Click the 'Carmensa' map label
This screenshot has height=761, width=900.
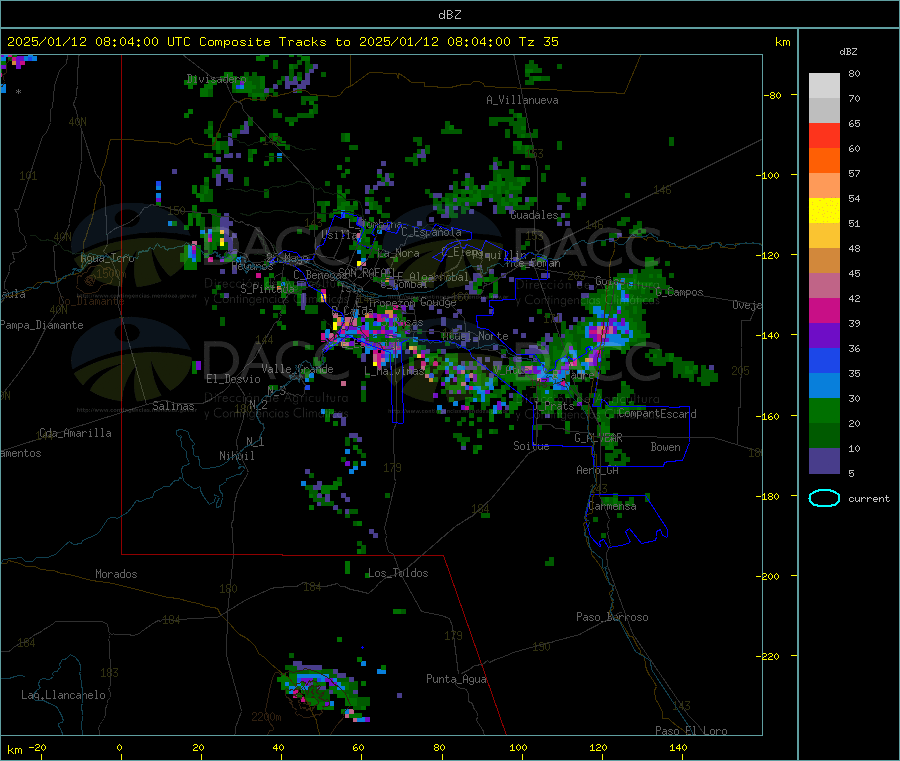coord(612,506)
